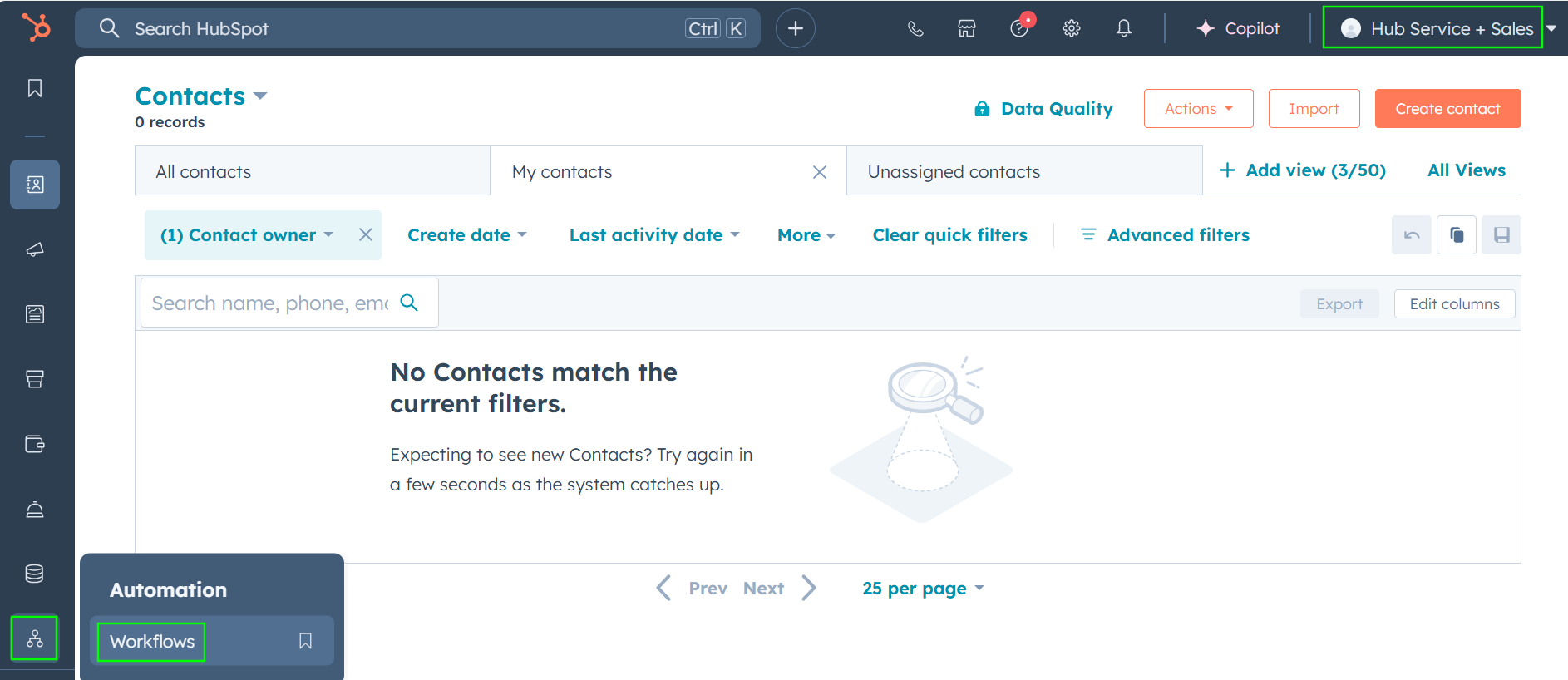This screenshot has height=680, width=1568.
Task: Focus the Search HubSpot field
Action: pos(417,28)
